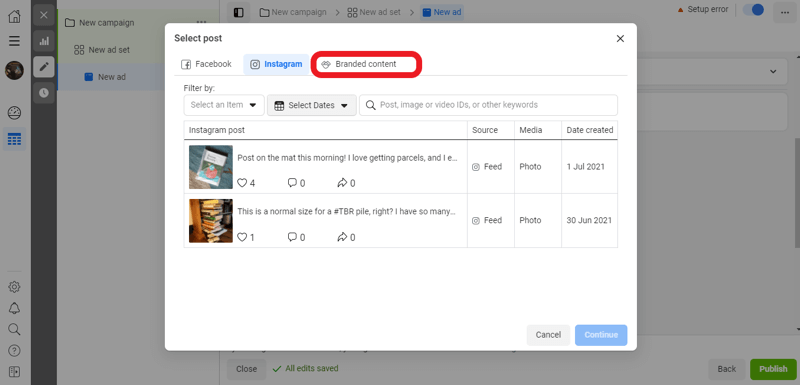
Task: Click the comment icon on TBR post
Action: pyautogui.click(x=292, y=237)
